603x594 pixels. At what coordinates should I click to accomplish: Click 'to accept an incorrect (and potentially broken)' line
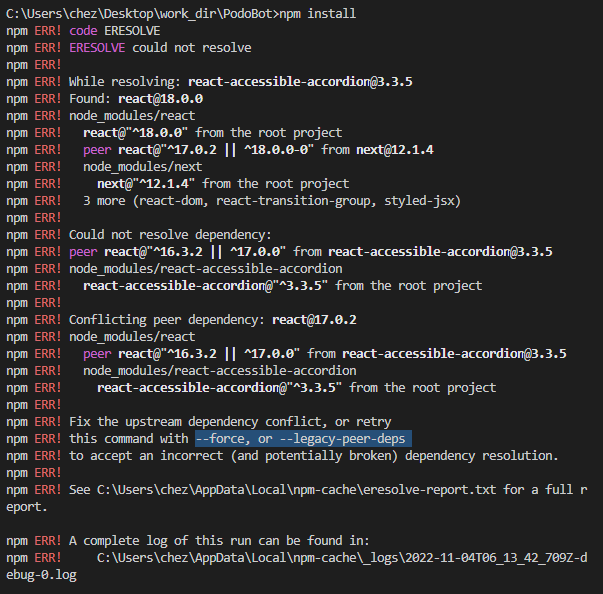point(314,456)
